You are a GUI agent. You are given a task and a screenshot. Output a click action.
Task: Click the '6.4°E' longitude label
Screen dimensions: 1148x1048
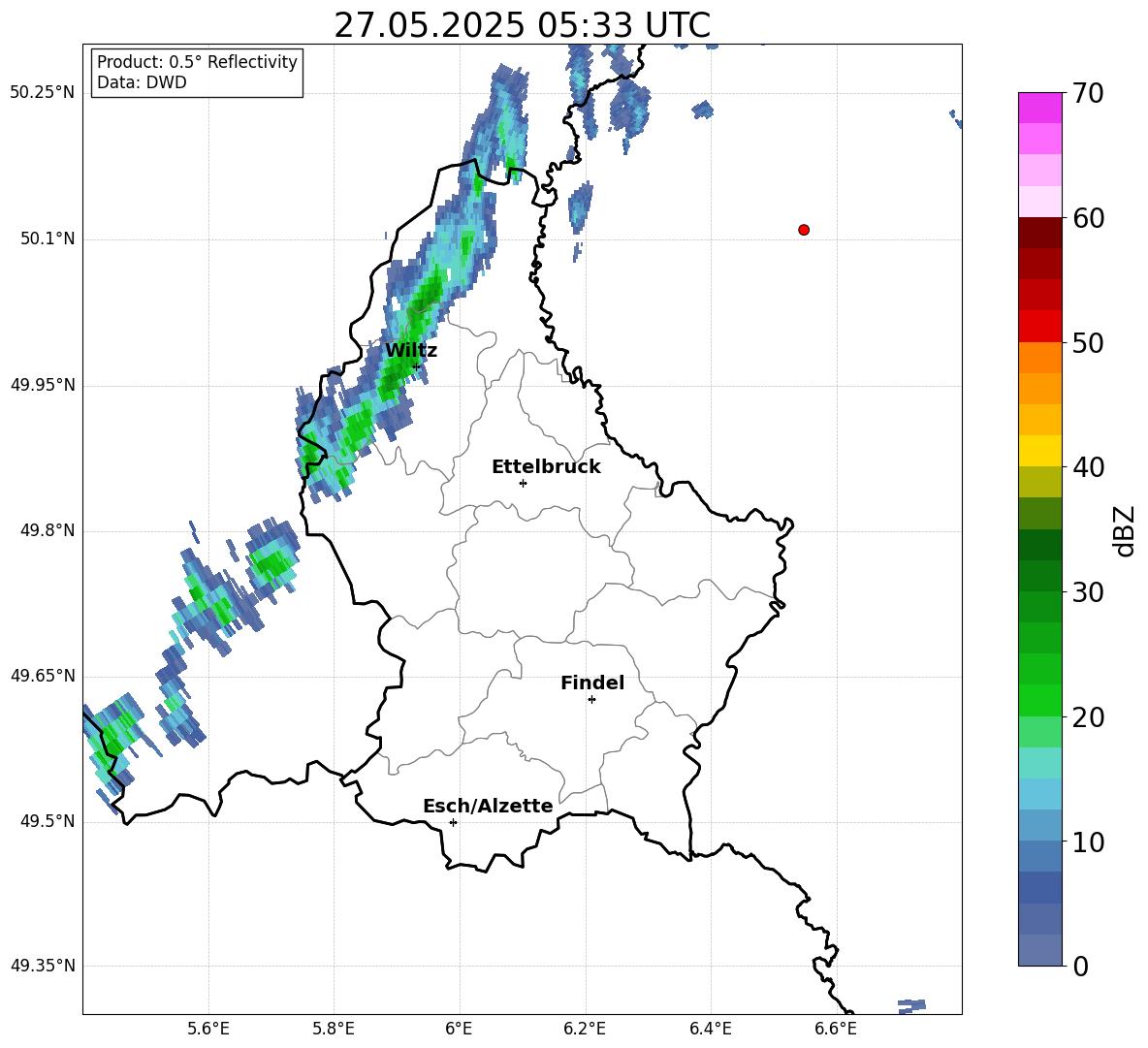click(x=711, y=1029)
